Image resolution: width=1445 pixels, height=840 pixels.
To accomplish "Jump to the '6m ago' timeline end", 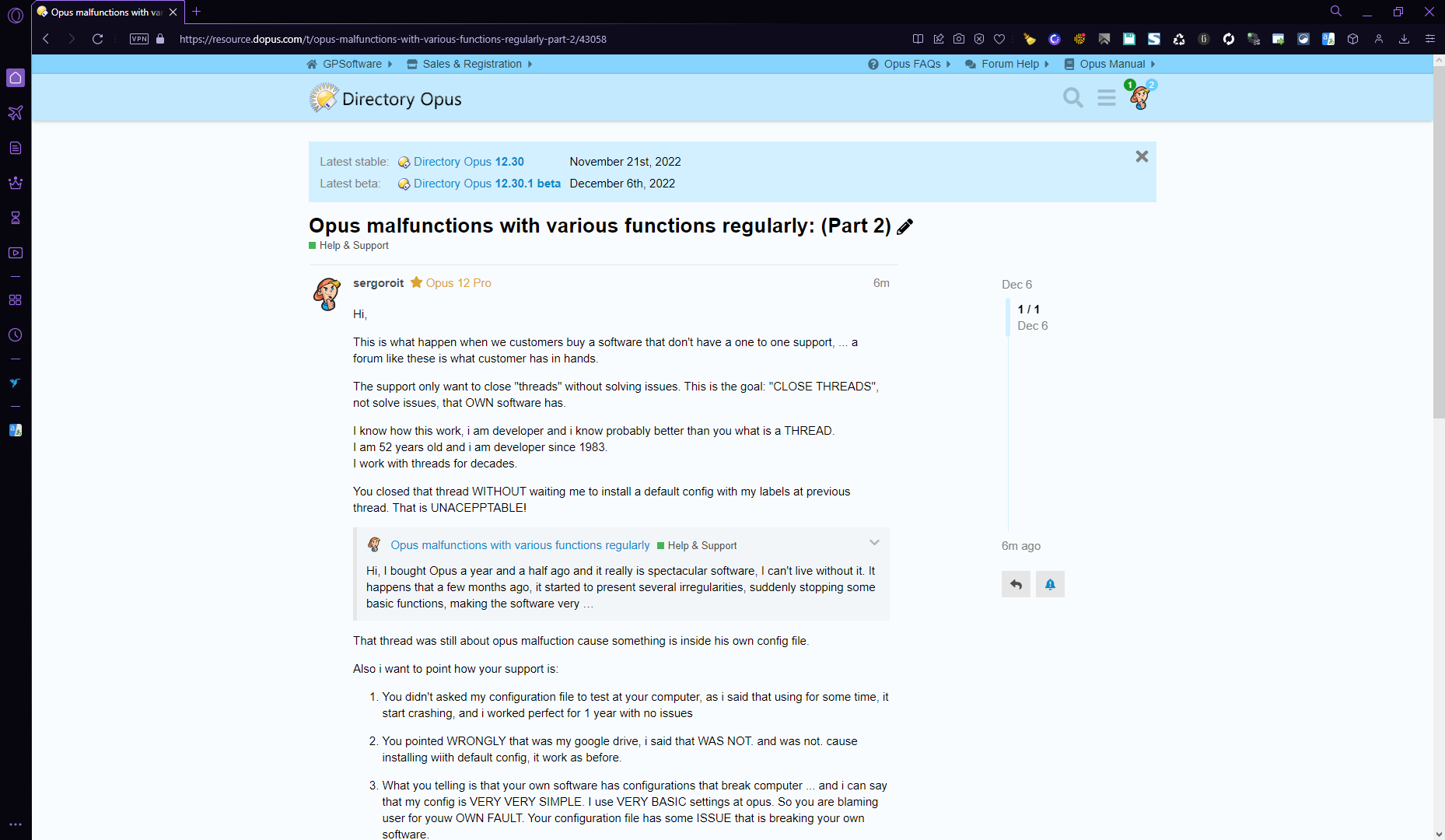I will [x=1021, y=546].
